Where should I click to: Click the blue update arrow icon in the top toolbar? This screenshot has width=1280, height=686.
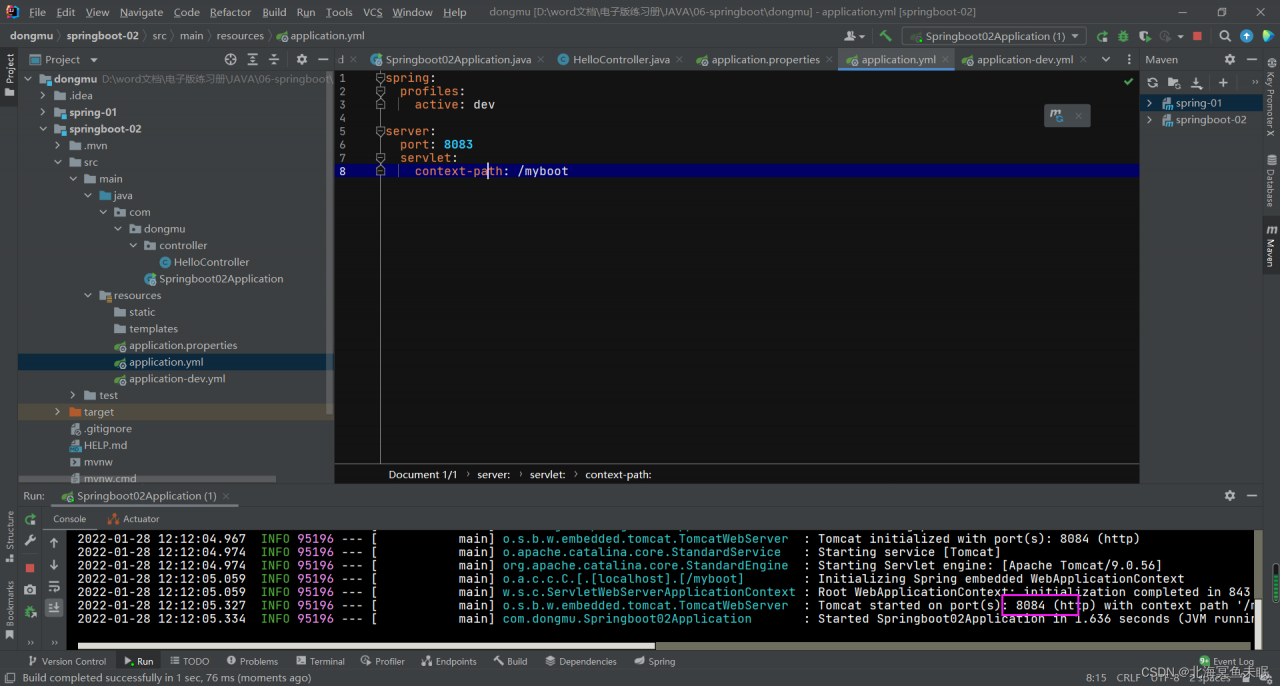1246,36
